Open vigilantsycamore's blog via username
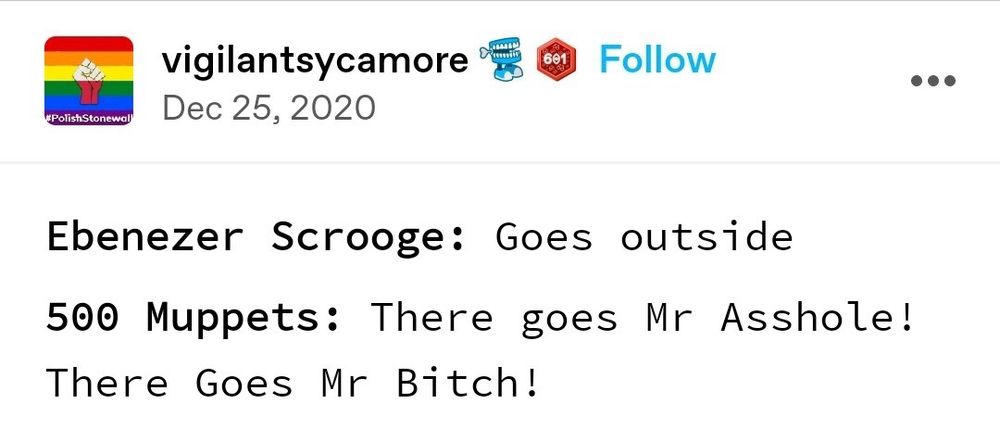The width and height of the screenshot is (1000, 444). coord(315,61)
